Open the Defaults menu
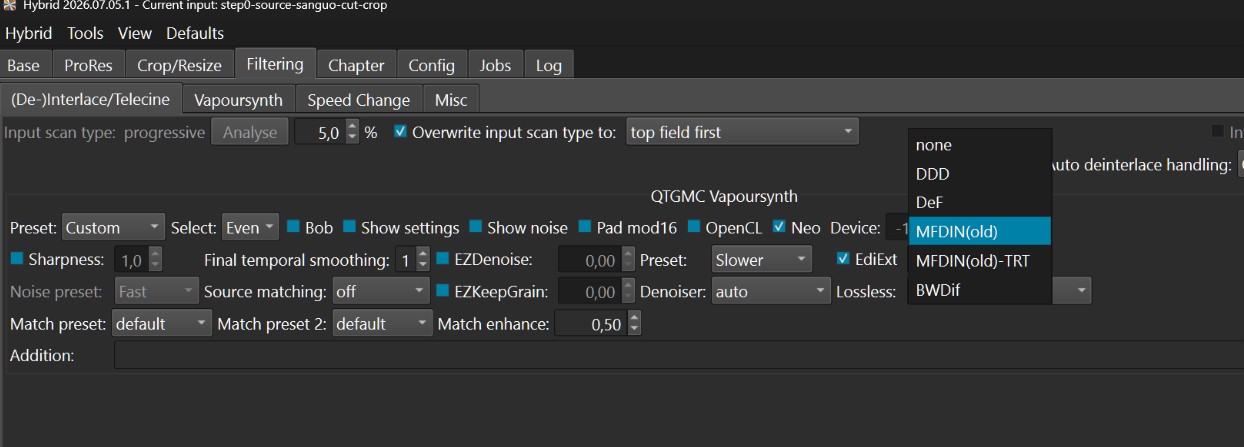Image resolution: width=1244 pixels, height=447 pixels. [x=195, y=33]
